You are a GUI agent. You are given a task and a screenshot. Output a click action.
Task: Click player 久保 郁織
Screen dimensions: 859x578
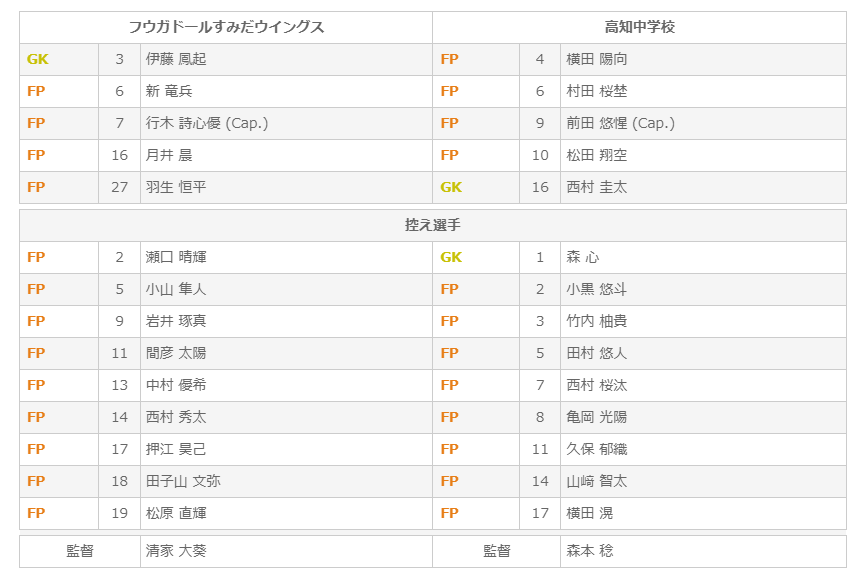pos(596,449)
